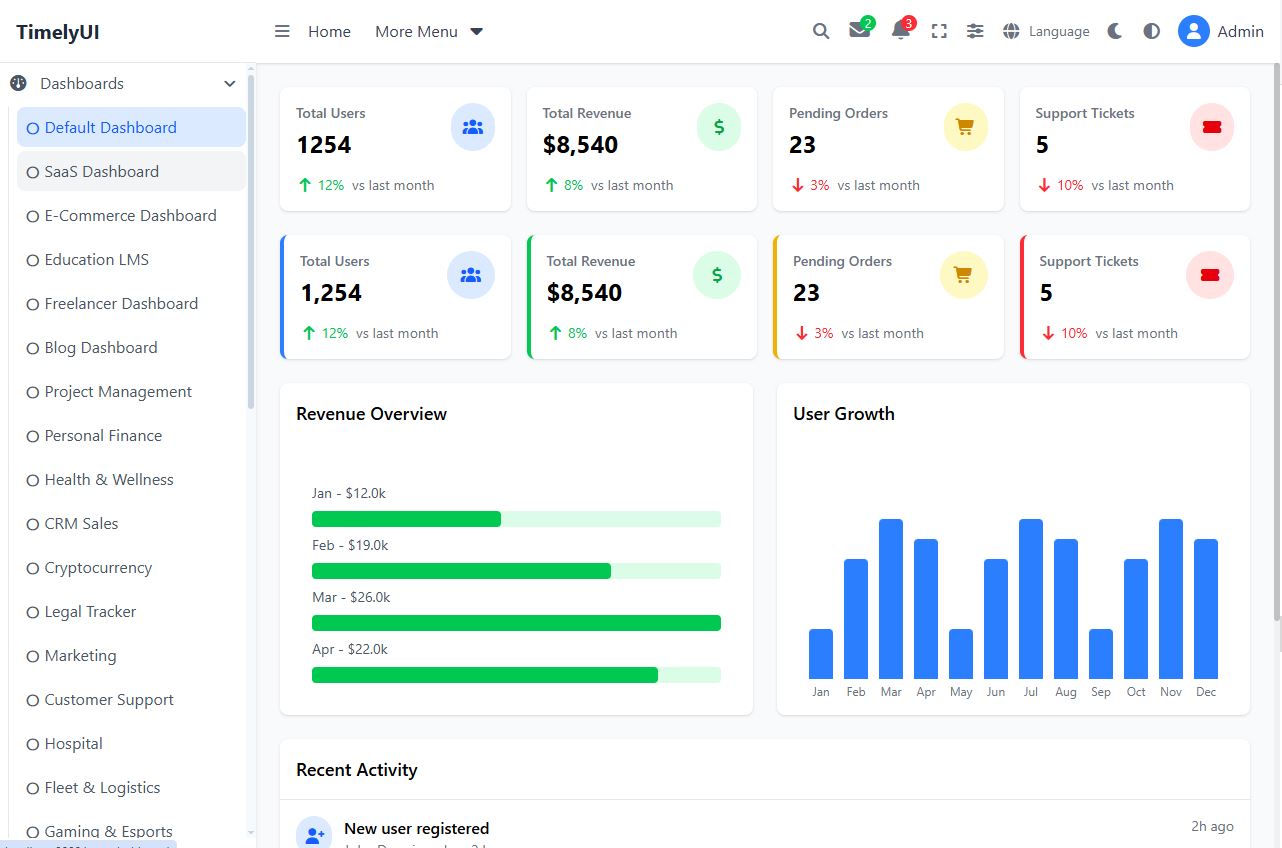The width and height of the screenshot is (1282, 848).
Task: Open the notifications bell icon
Action: tap(900, 31)
